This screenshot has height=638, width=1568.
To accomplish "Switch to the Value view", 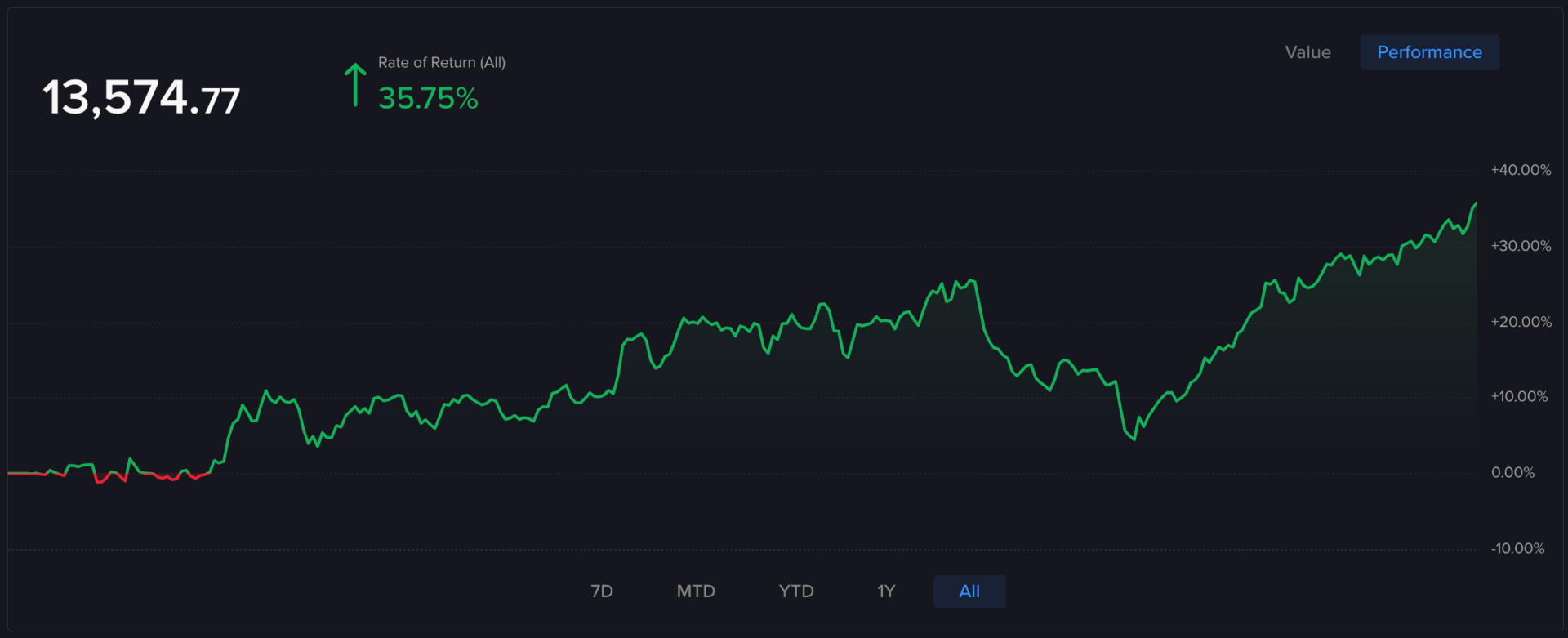I will tap(1307, 52).
